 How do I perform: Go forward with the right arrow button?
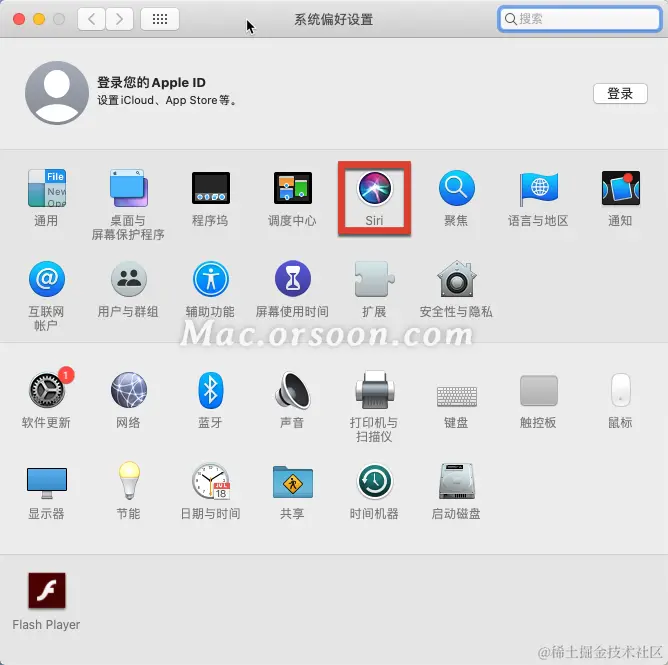pyautogui.click(x=119, y=19)
